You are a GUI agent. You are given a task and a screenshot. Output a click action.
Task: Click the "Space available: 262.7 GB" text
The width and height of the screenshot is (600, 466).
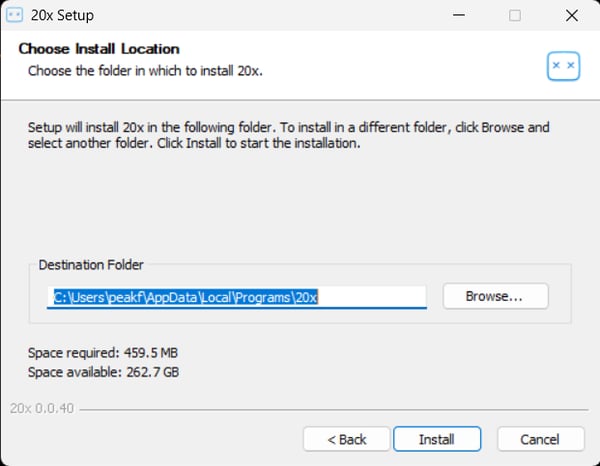[103, 372]
